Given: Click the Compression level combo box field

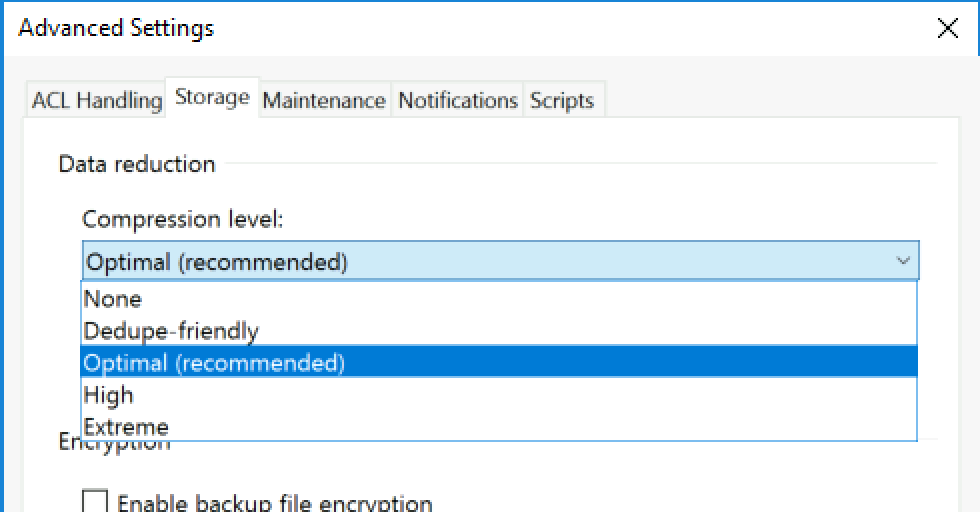Looking at the screenshot, I should pos(501,261).
